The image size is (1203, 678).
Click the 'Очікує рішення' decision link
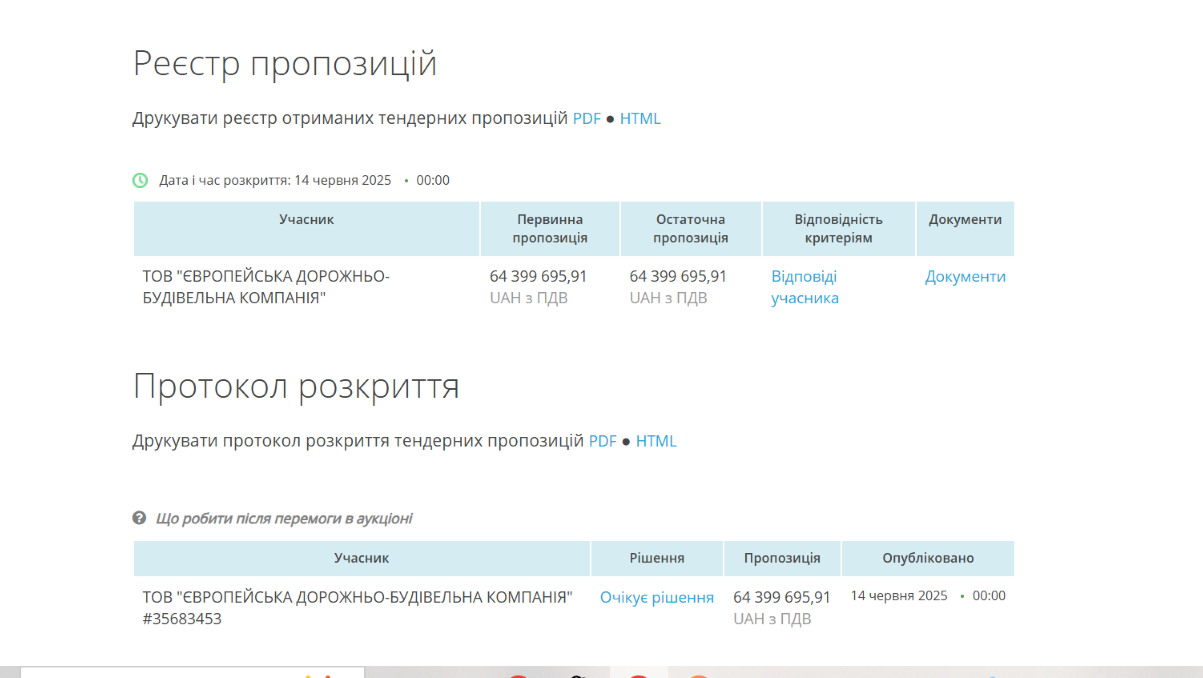click(x=657, y=598)
